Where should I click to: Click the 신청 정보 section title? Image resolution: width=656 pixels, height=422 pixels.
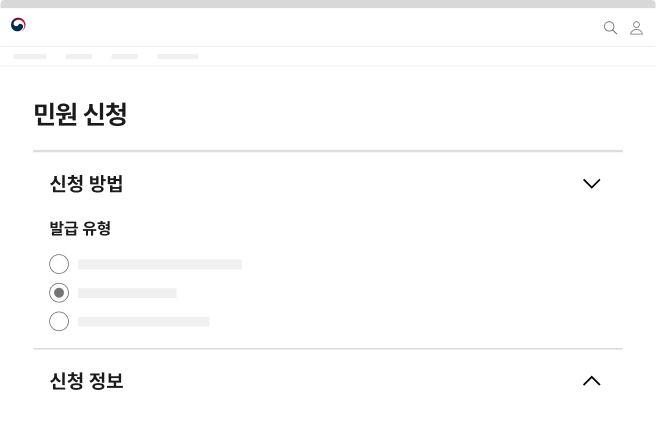click(86, 381)
